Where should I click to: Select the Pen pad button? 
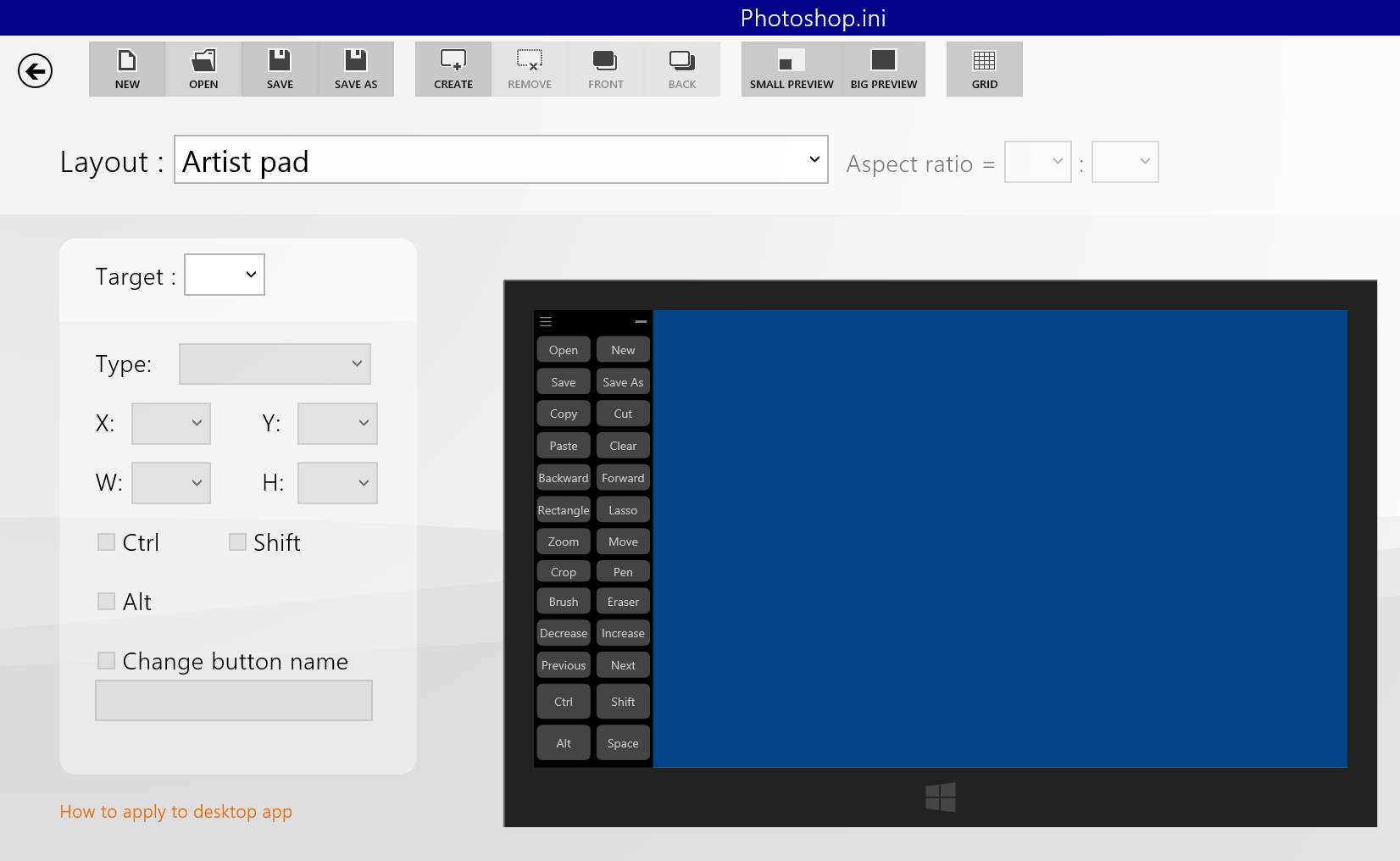point(623,572)
